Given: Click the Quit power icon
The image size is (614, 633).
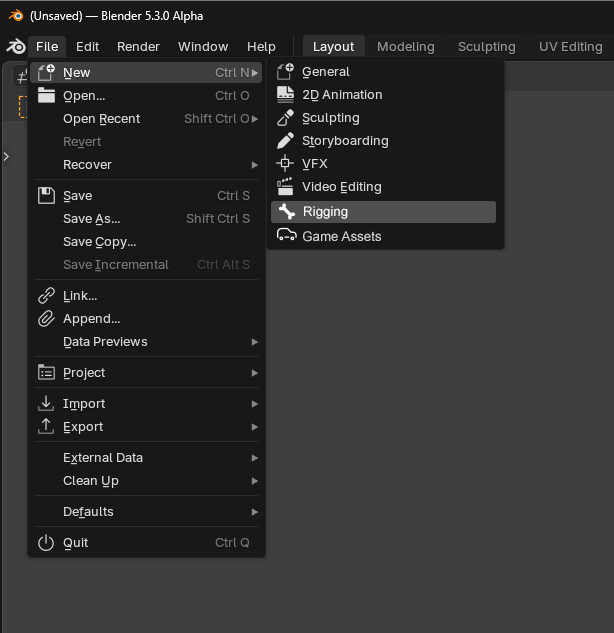Looking at the screenshot, I should [46, 543].
